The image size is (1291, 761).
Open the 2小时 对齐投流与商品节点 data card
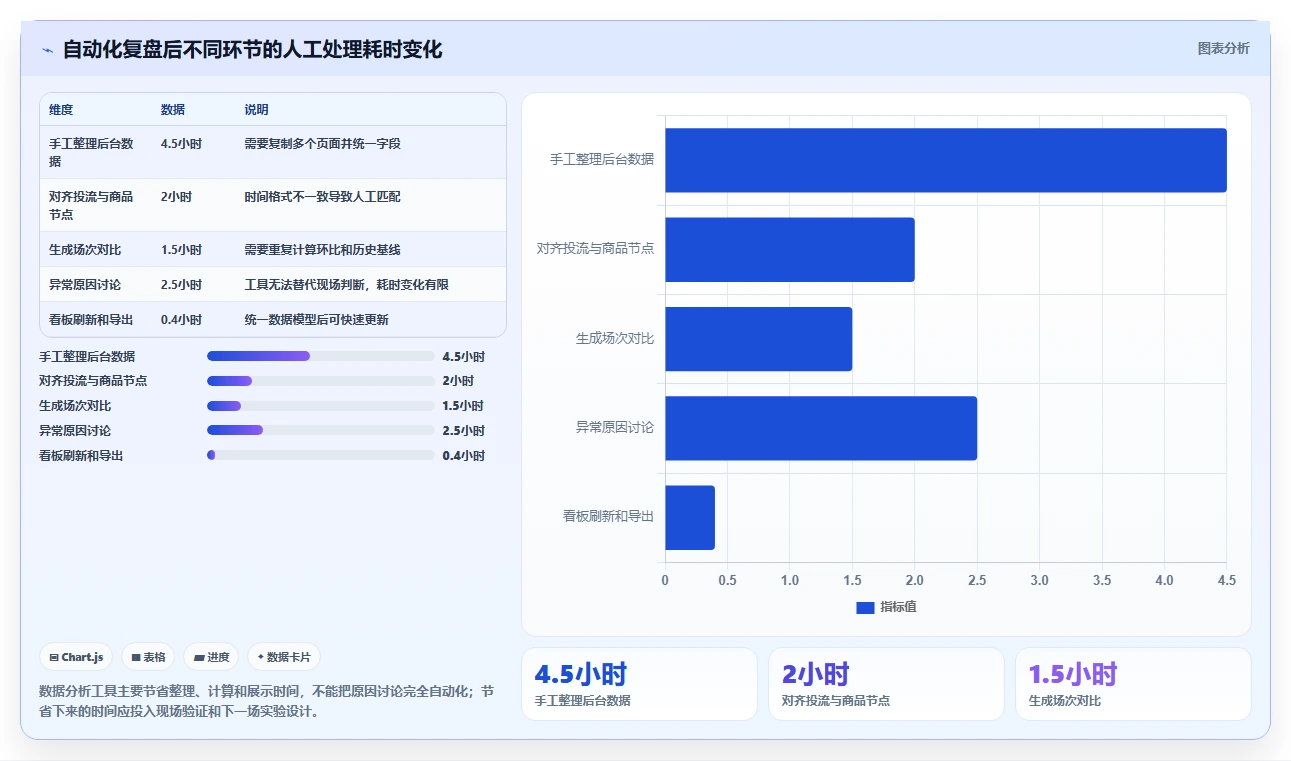click(886, 684)
